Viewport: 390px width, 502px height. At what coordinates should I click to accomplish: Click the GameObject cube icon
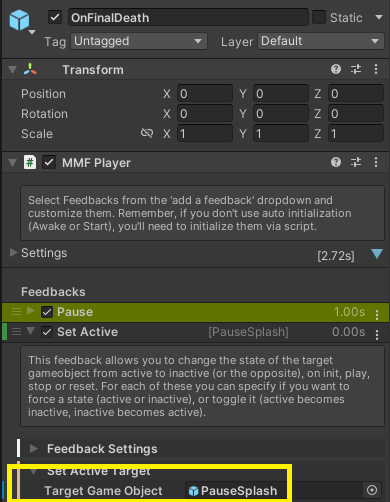tap(19, 20)
